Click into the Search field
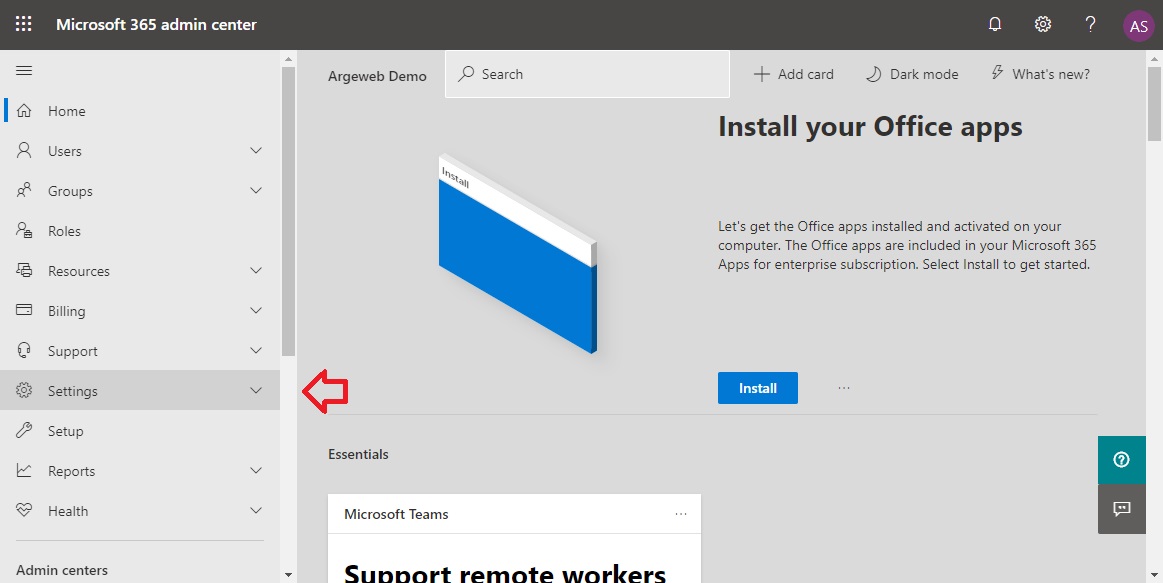The height and width of the screenshot is (583, 1163). point(587,74)
